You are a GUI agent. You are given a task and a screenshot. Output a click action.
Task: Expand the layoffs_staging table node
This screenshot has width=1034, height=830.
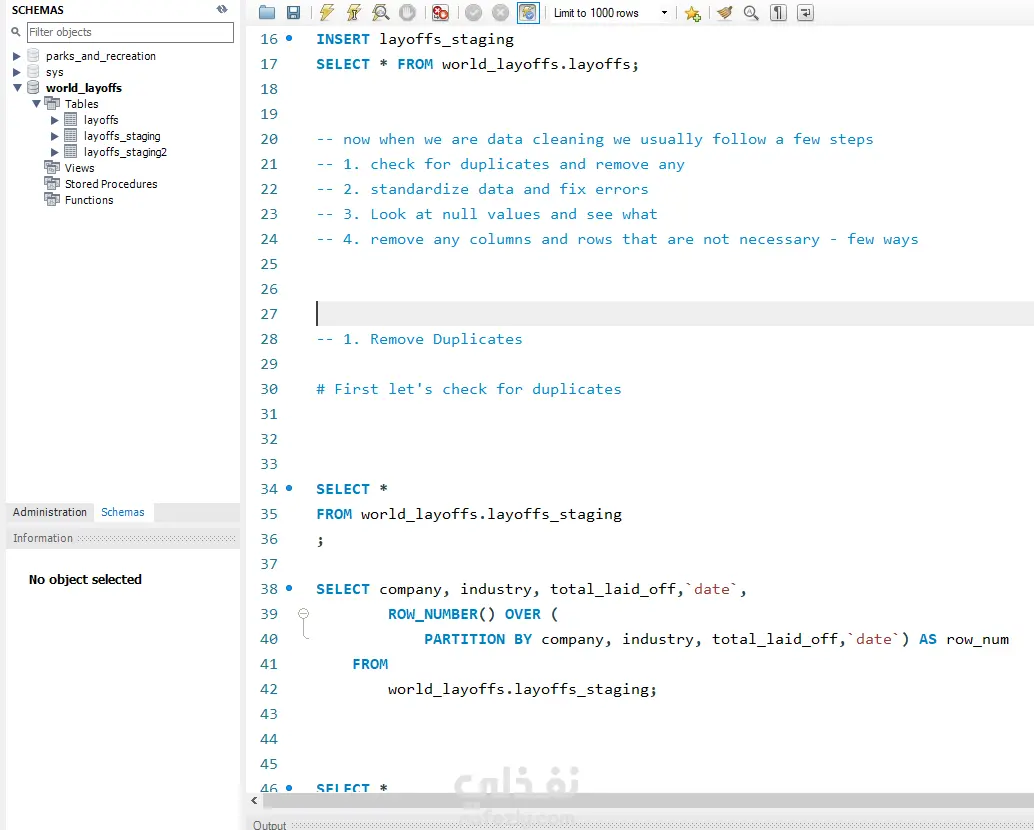coord(55,136)
